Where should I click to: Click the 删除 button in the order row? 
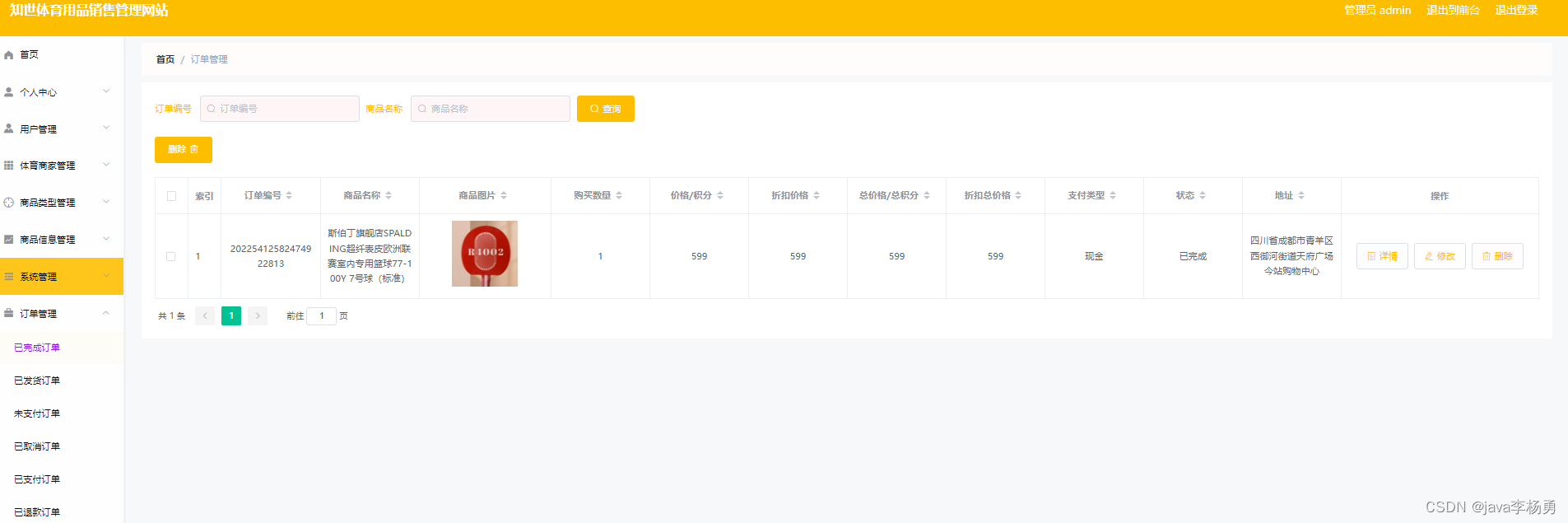pyautogui.click(x=1497, y=256)
